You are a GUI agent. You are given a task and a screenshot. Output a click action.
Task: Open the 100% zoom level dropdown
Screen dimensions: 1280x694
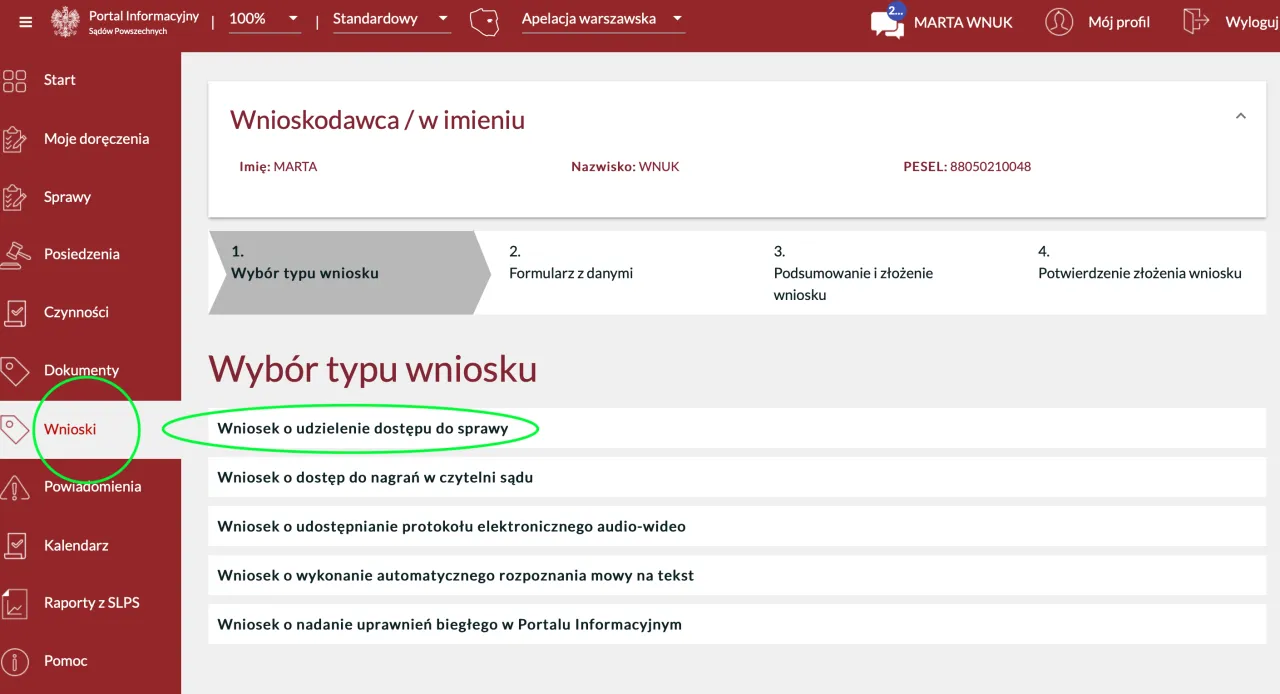(264, 17)
